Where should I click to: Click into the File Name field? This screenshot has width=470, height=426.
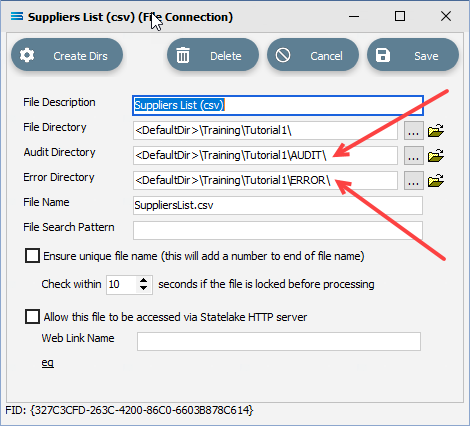[278, 205]
